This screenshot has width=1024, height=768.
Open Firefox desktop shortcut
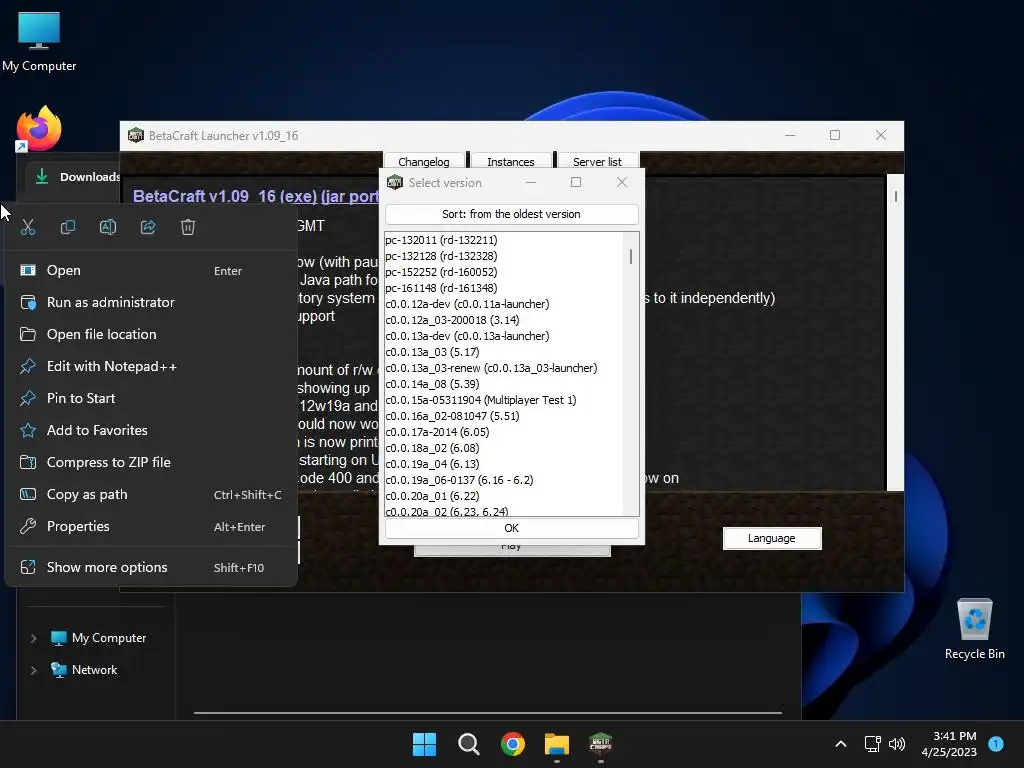39,129
